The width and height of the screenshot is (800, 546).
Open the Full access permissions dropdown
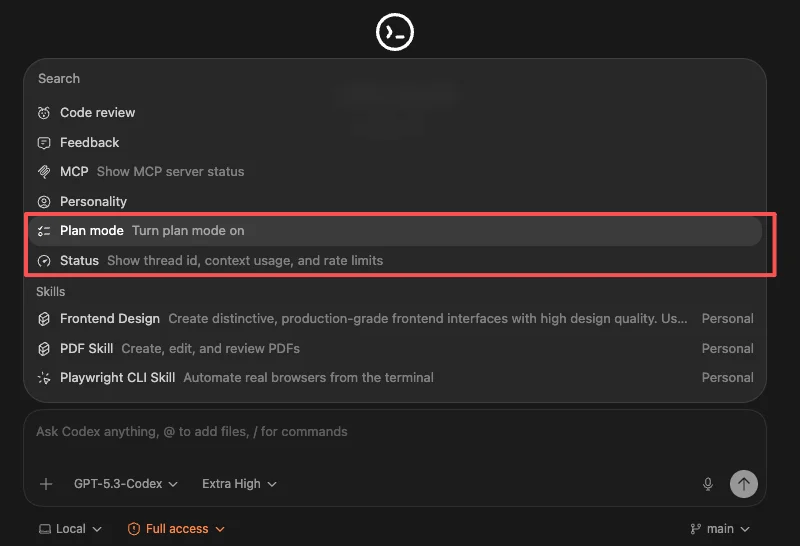click(176, 529)
